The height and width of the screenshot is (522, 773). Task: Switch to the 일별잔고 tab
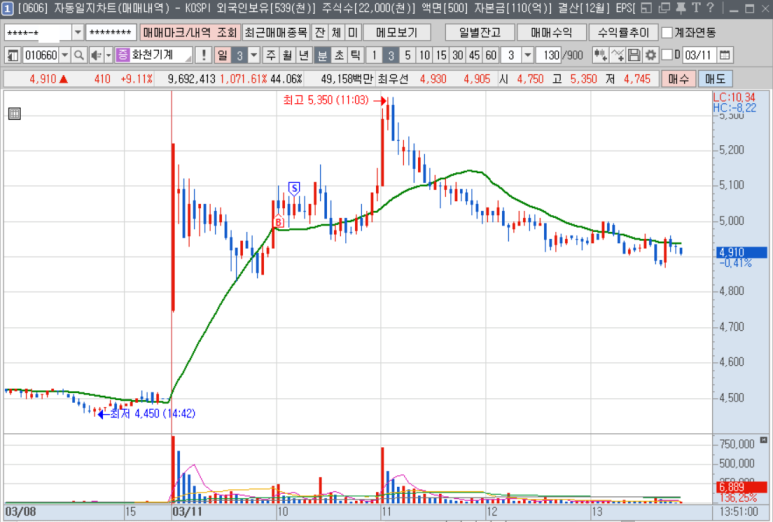click(x=479, y=32)
